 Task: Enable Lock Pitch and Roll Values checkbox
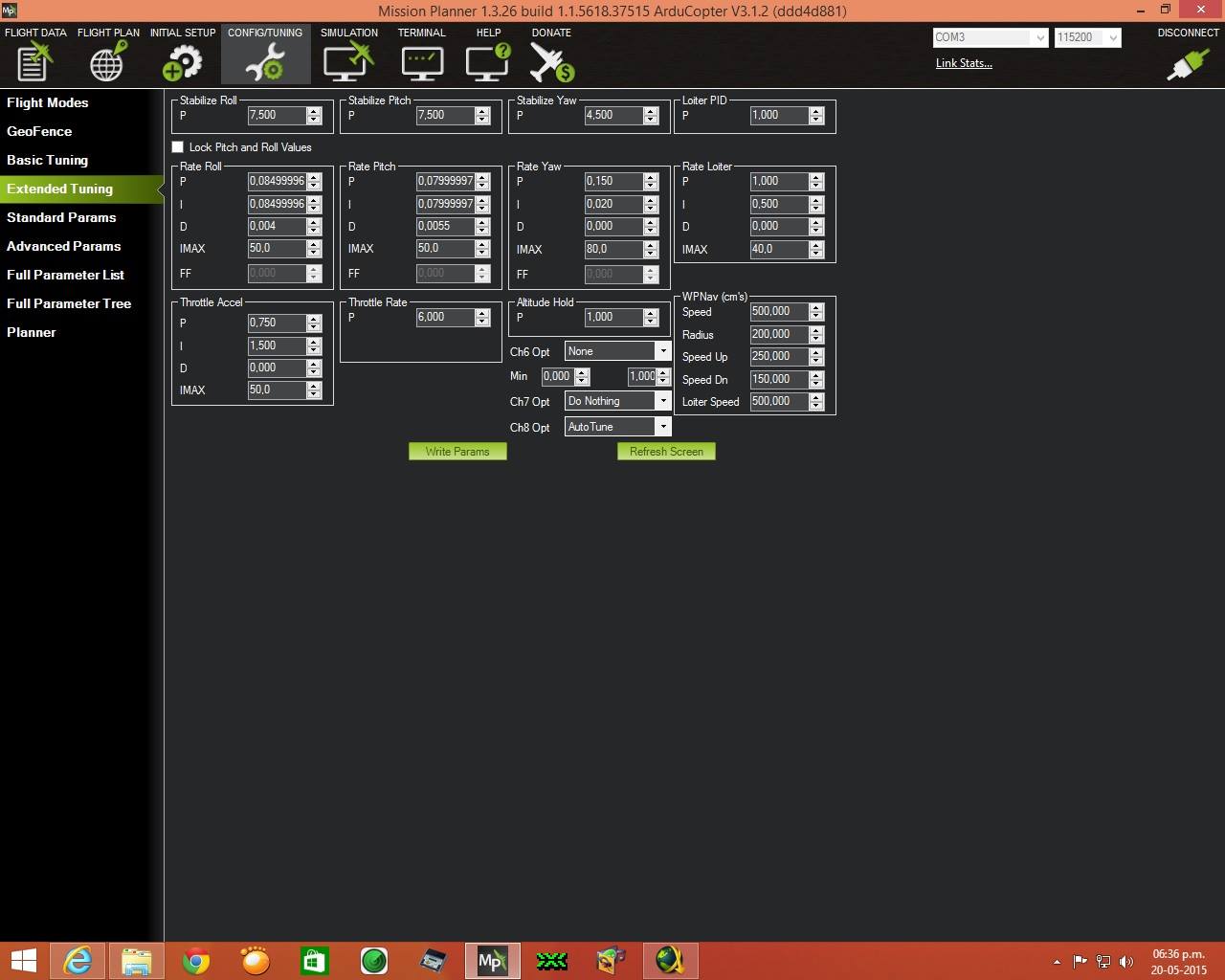point(178,147)
